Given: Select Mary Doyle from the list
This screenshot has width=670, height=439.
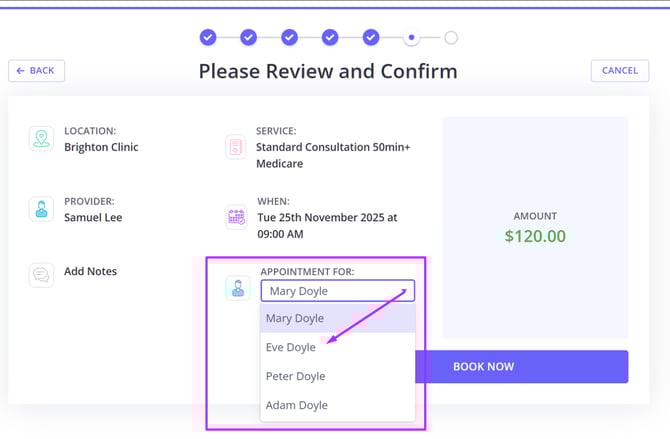Looking at the screenshot, I should pos(295,318).
